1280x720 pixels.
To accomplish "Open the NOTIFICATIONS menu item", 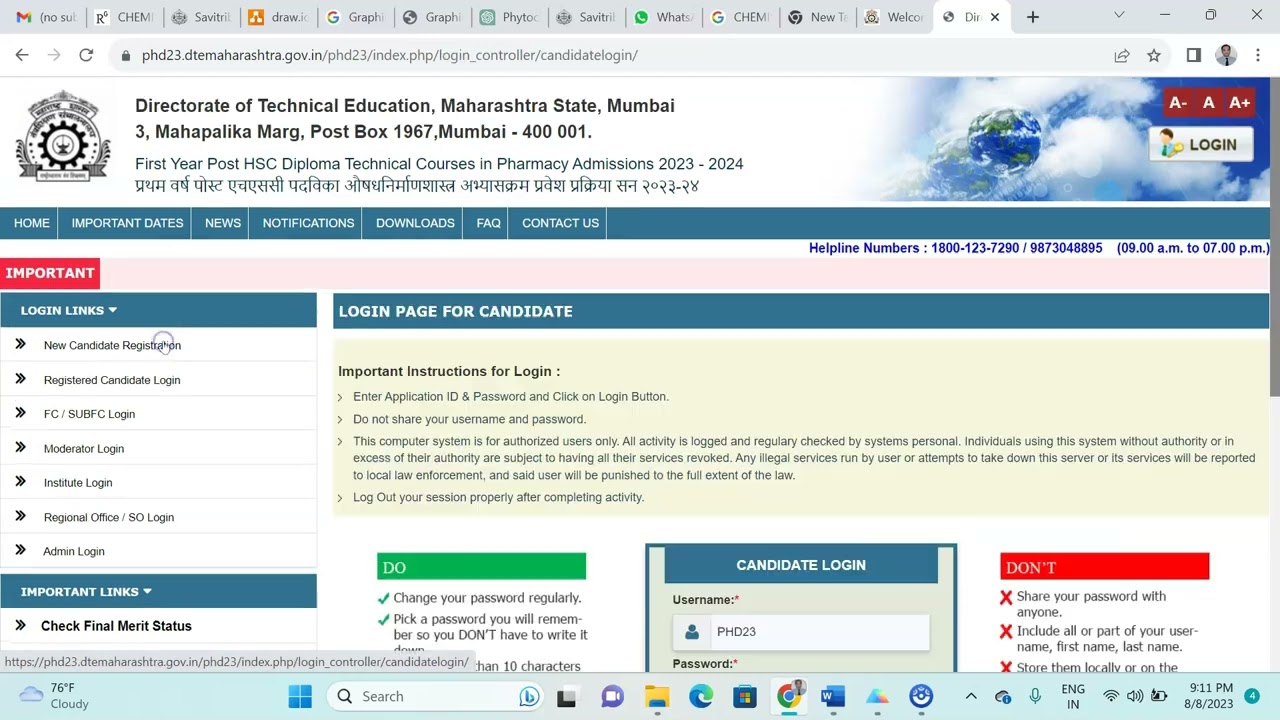I will click(308, 223).
